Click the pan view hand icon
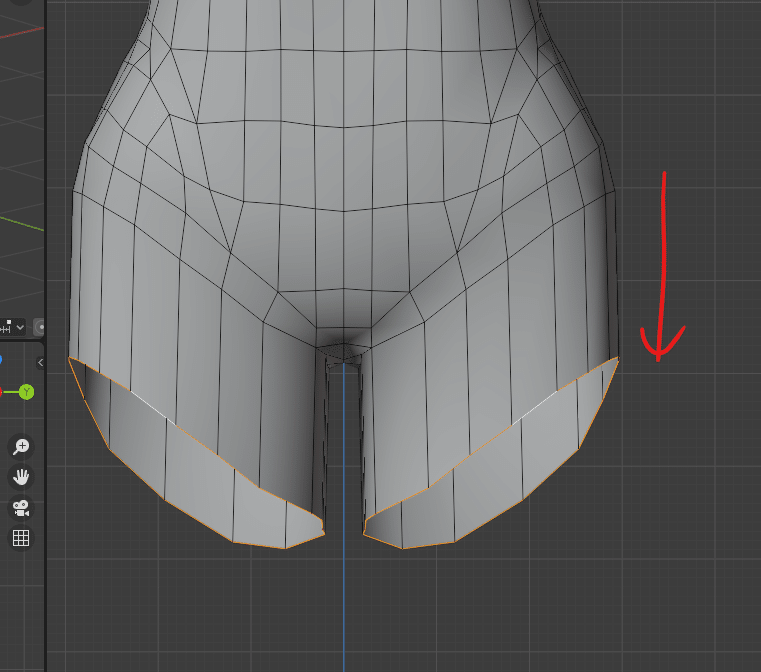 pyautogui.click(x=21, y=477)
